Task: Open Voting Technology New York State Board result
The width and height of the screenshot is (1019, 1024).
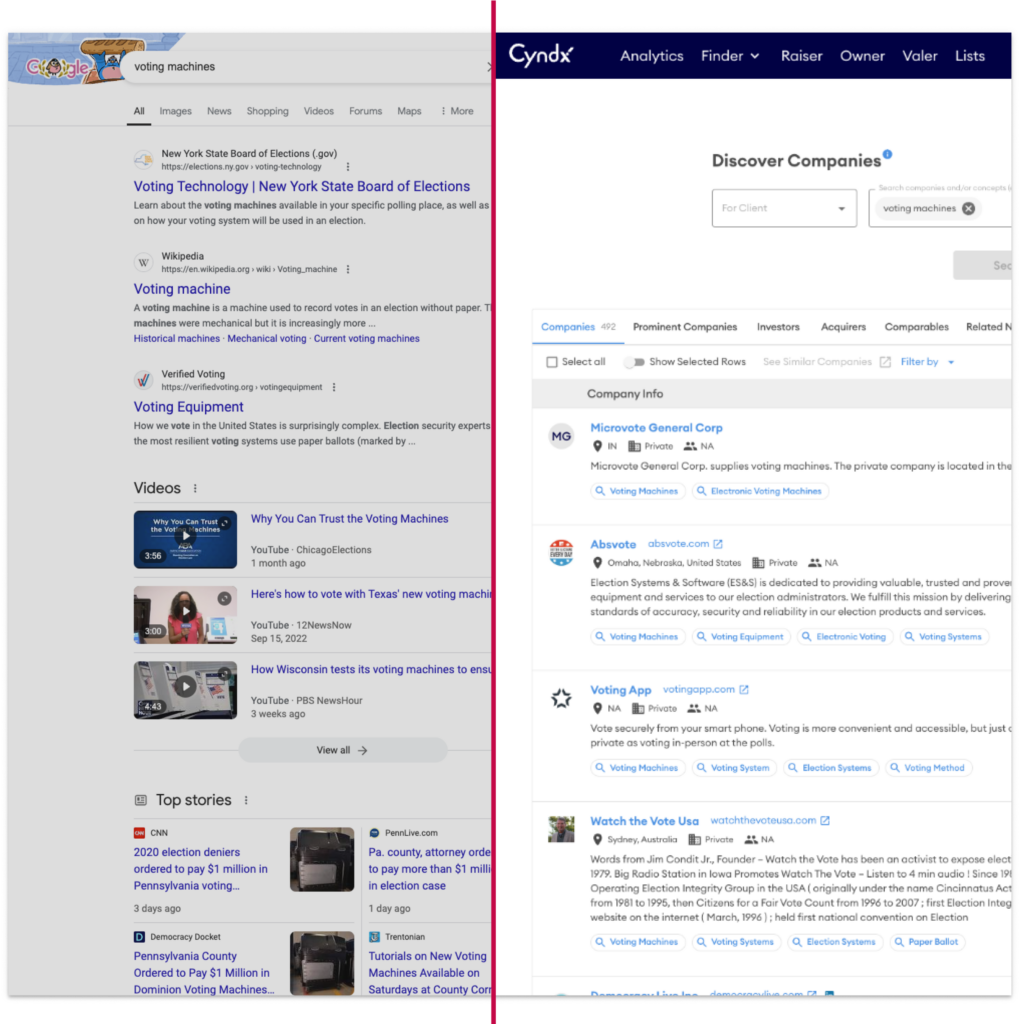Action: [302, 186]
